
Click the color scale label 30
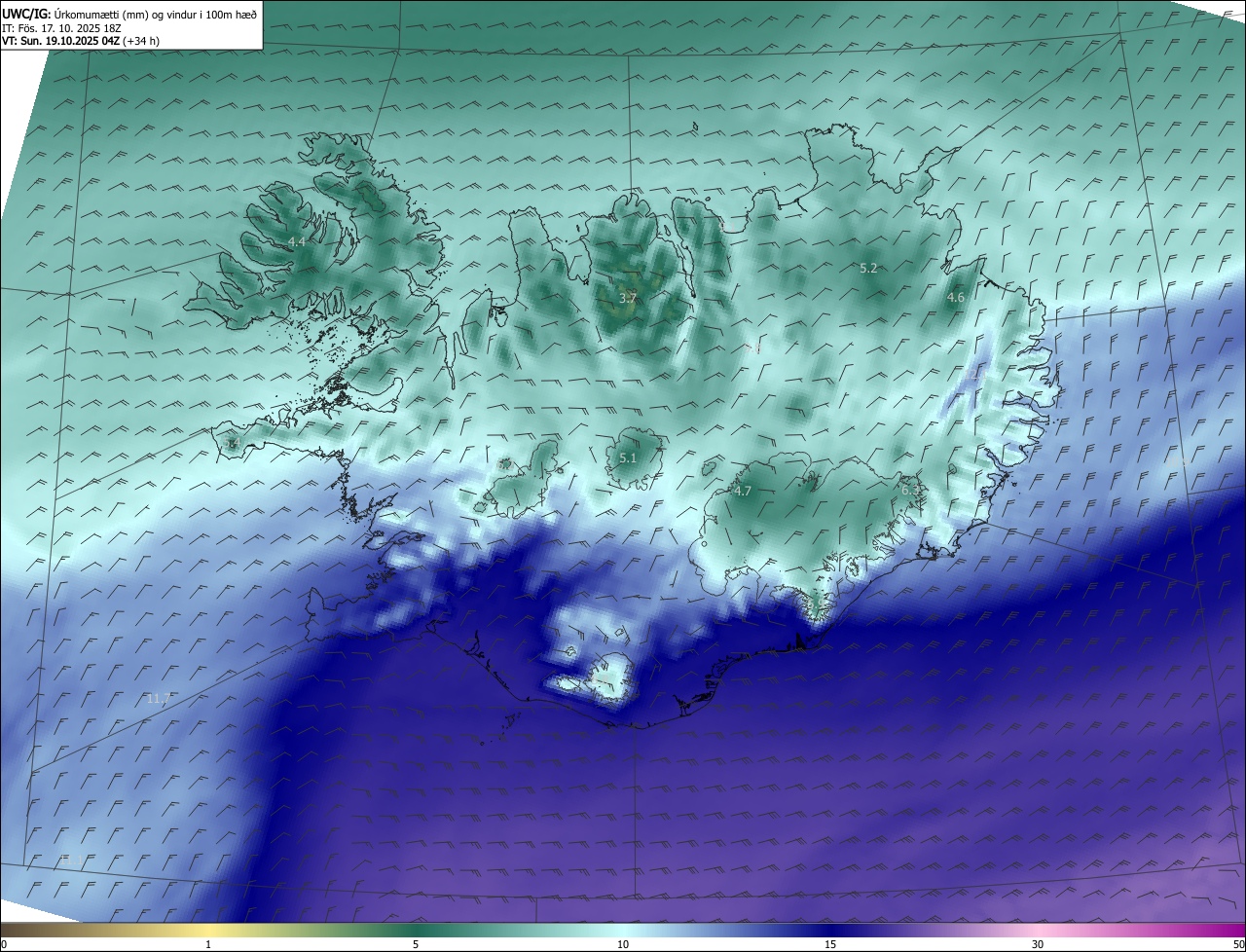[1038, 944]
